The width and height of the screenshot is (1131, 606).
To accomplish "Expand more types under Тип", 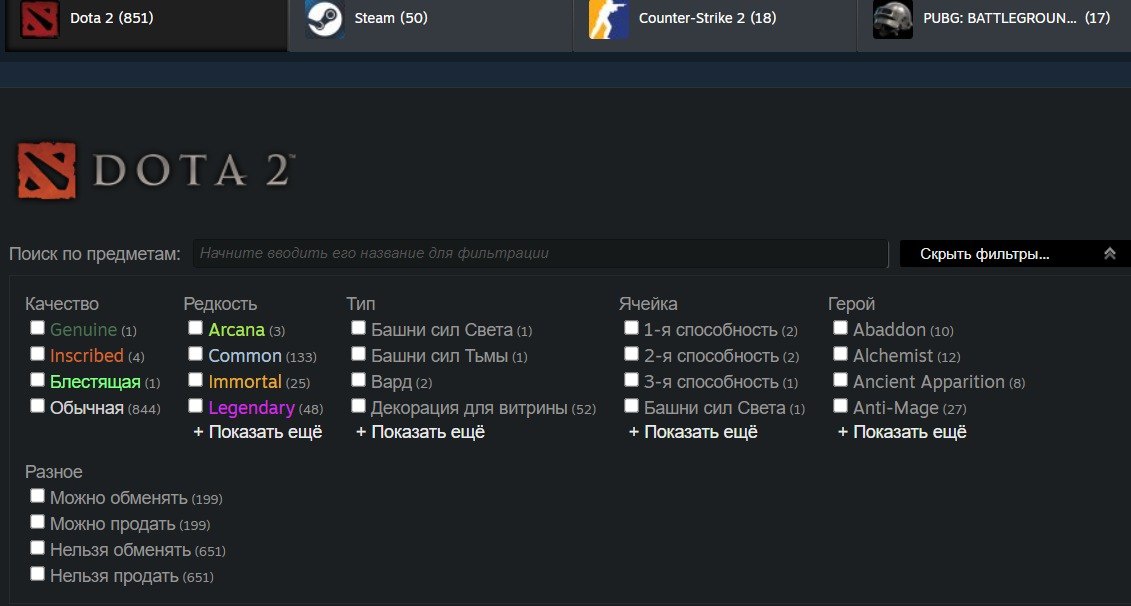I will click(421, 432).
